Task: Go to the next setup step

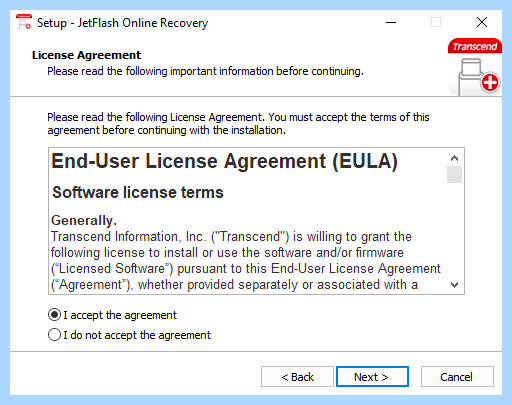Action: tap(372, 377)
